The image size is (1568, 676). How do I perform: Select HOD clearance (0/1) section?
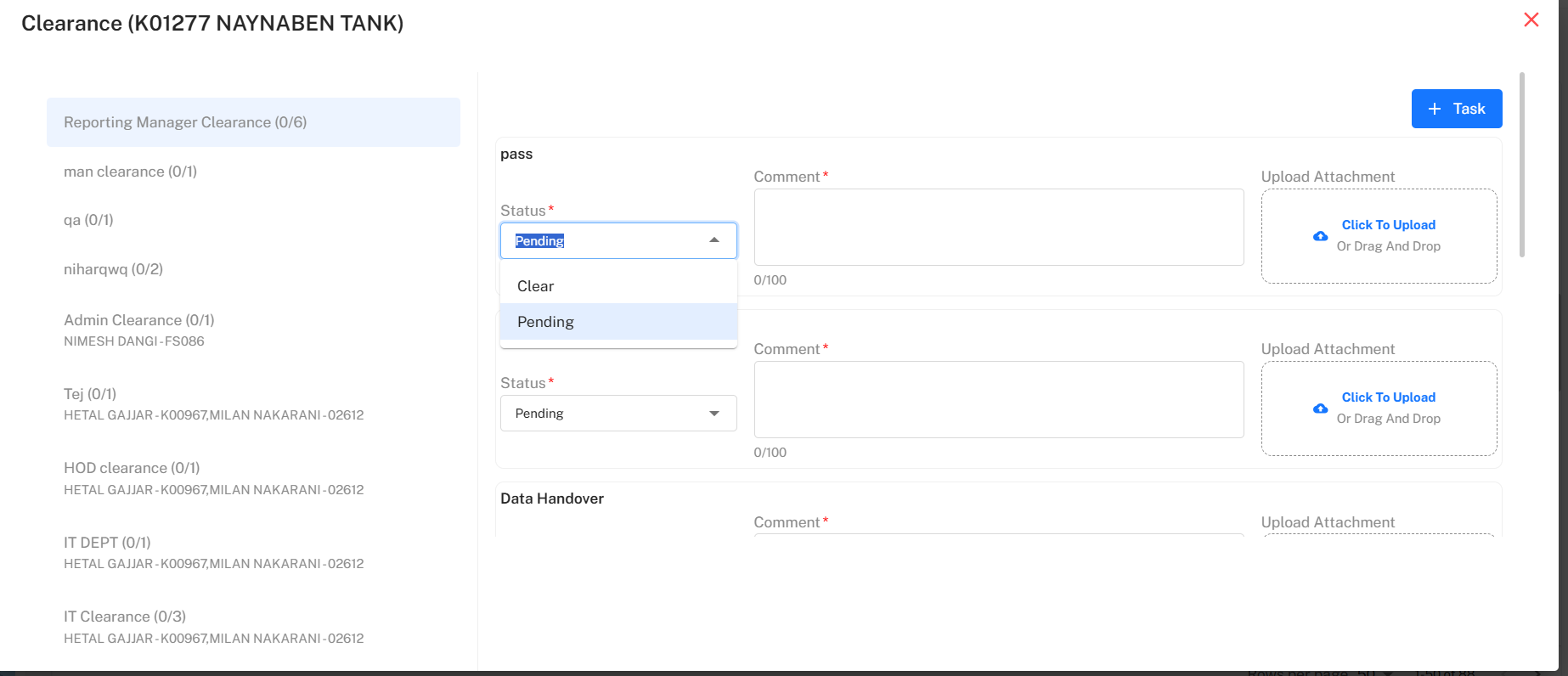132,468
